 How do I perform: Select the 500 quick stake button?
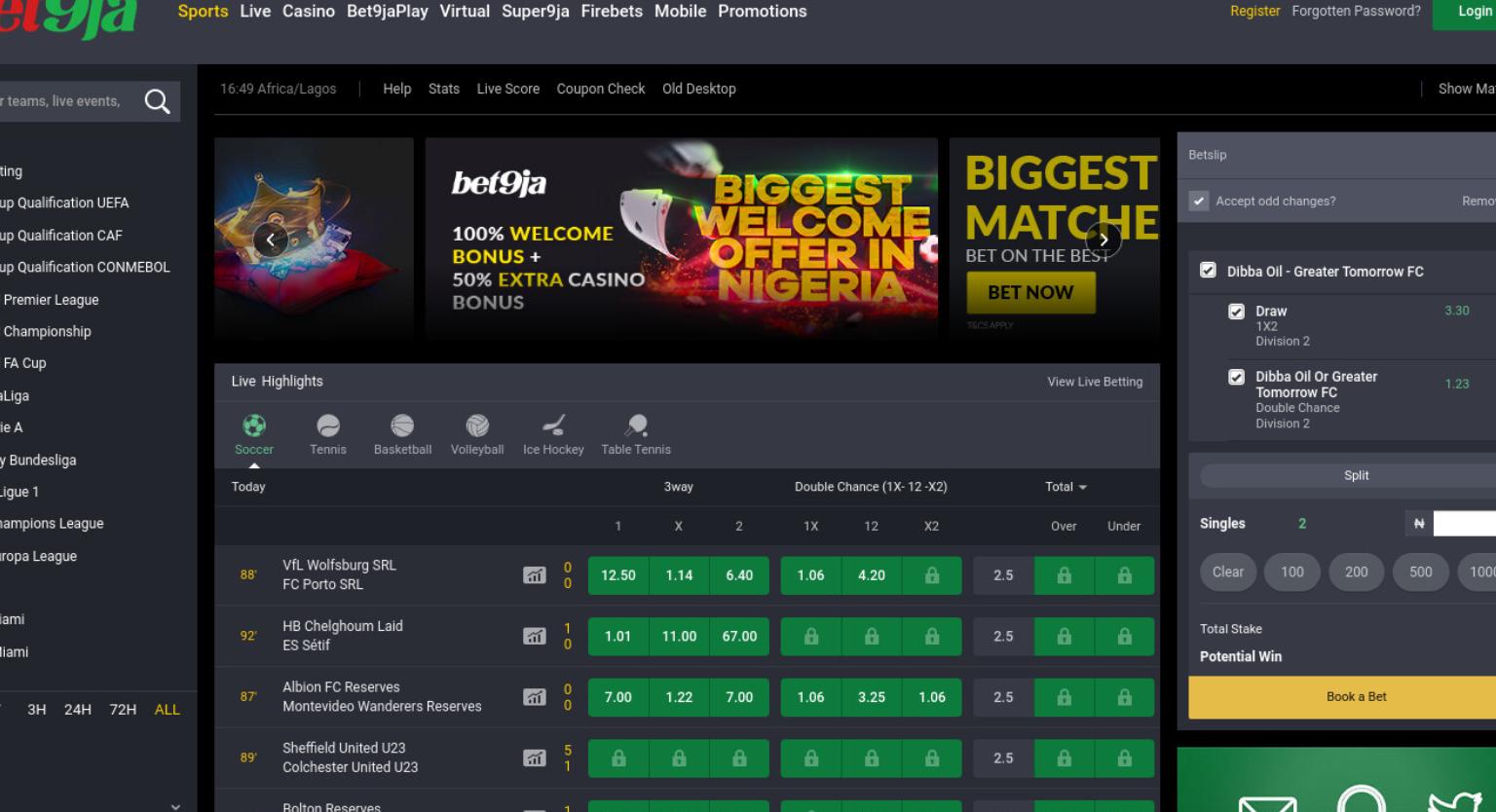point(1421,572)
